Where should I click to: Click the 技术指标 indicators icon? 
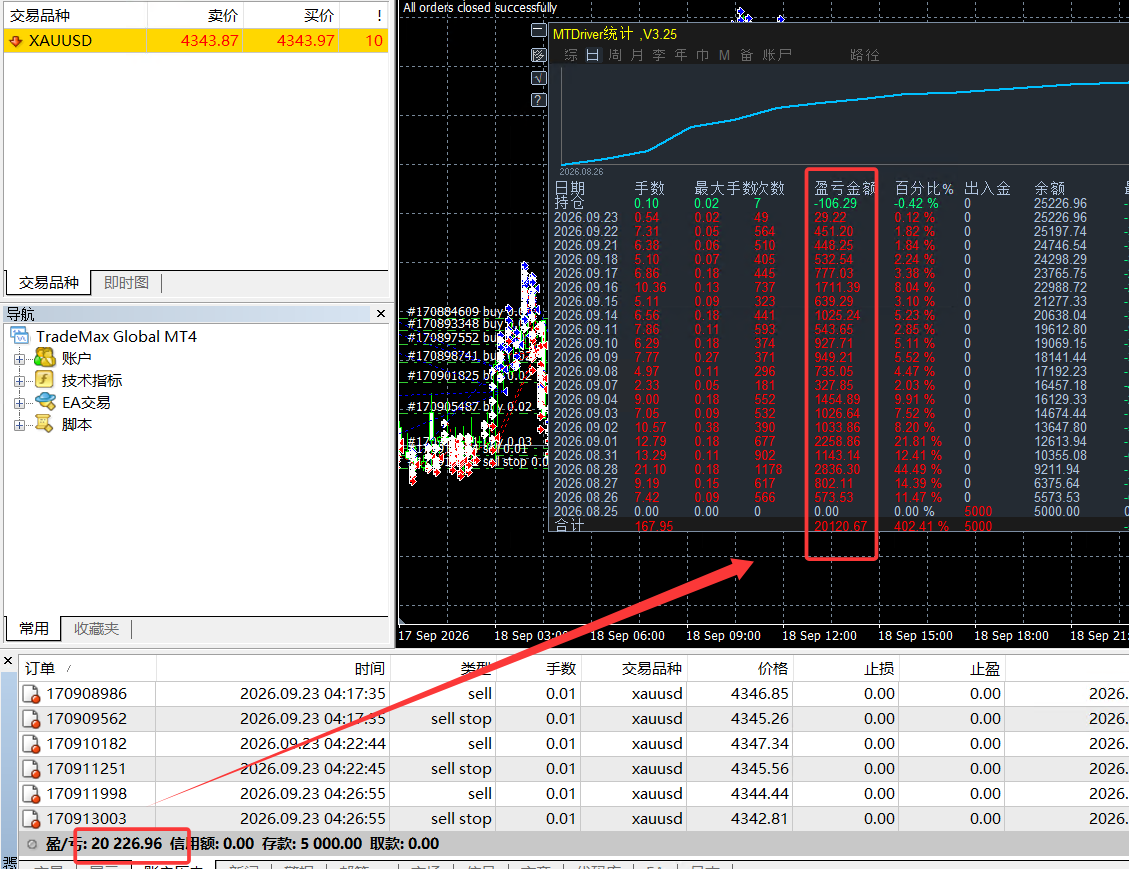click(x=45, y=379)
